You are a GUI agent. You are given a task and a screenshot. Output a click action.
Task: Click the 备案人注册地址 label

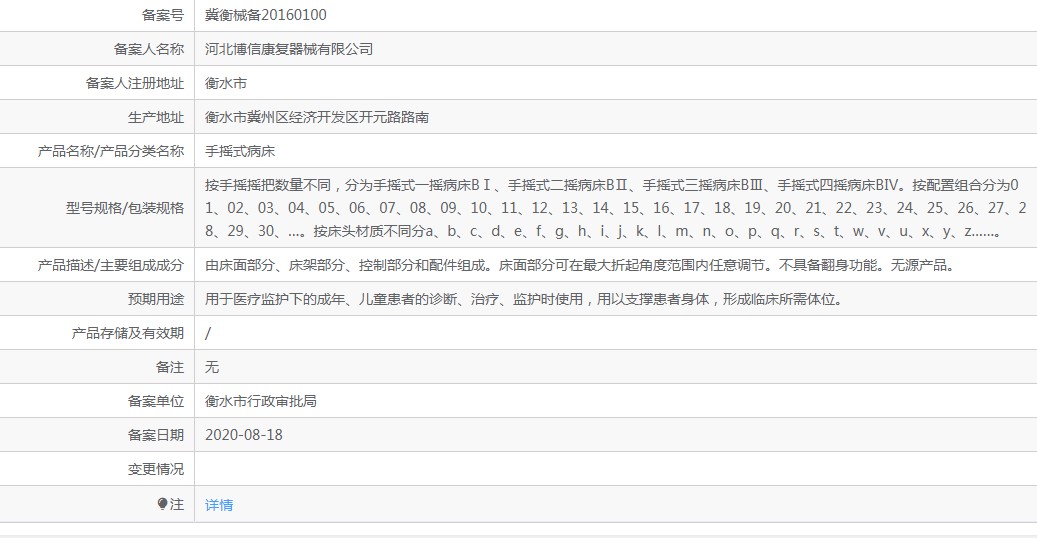click(135, 83)
